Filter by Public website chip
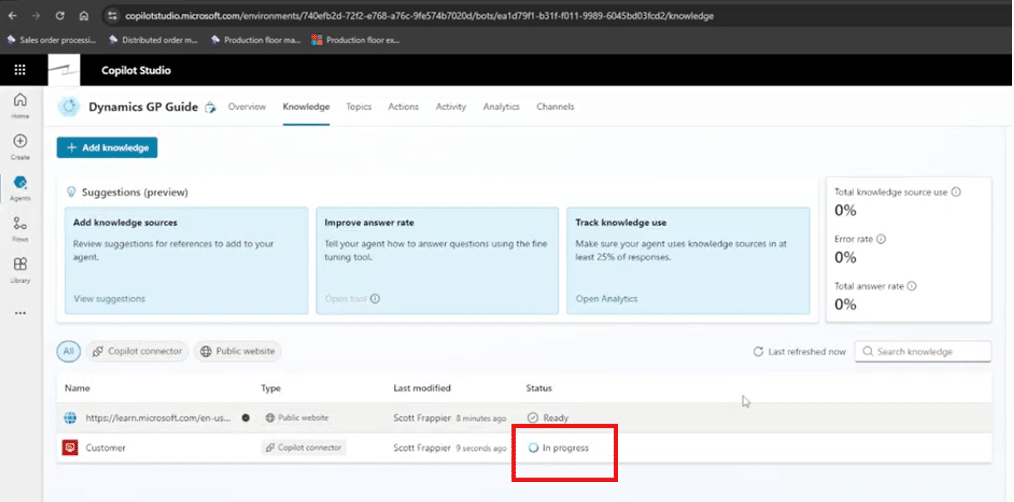The image size is (1014, 502). pos(237,351)
